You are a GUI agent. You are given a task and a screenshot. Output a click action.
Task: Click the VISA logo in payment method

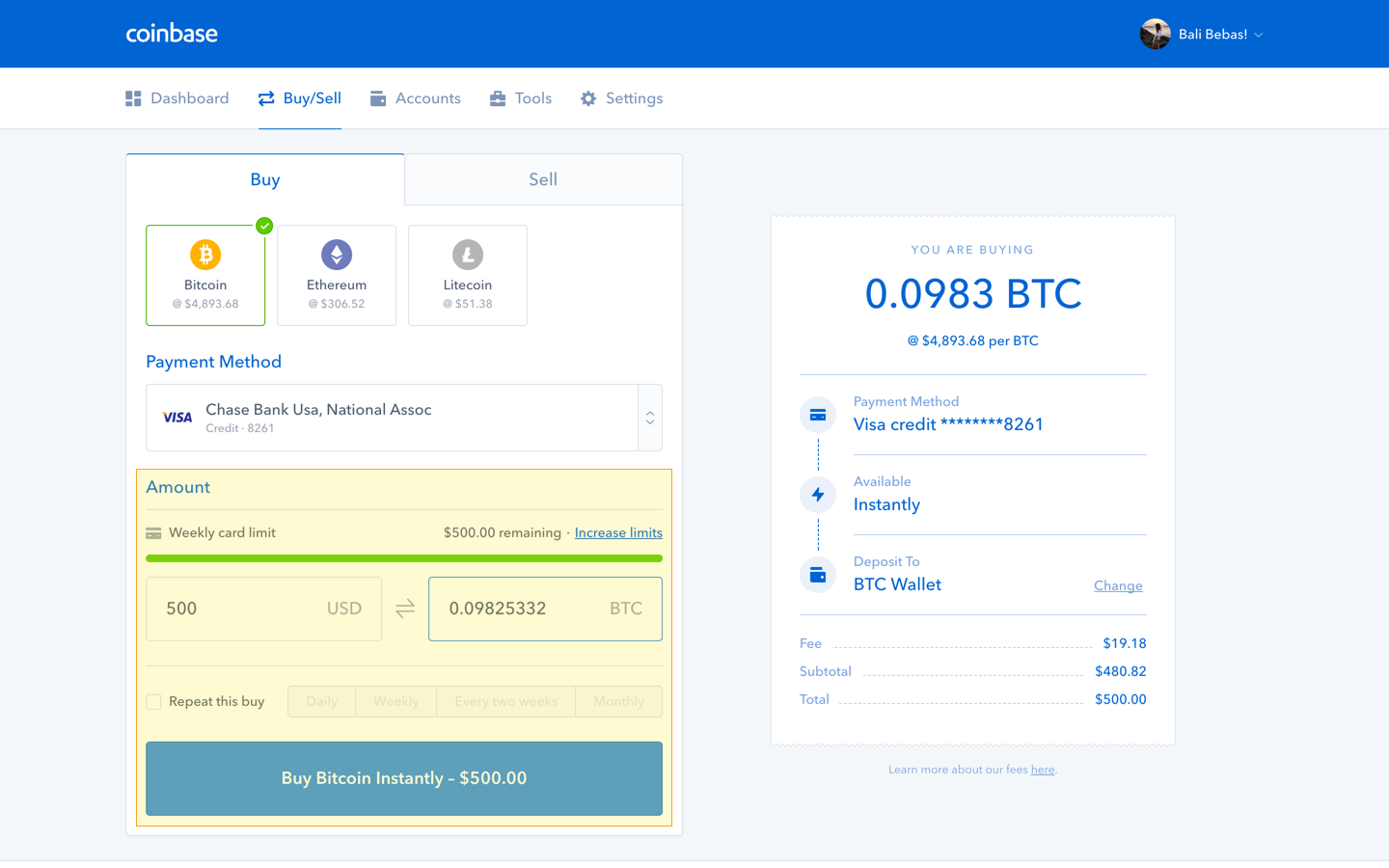coord(177,418)
